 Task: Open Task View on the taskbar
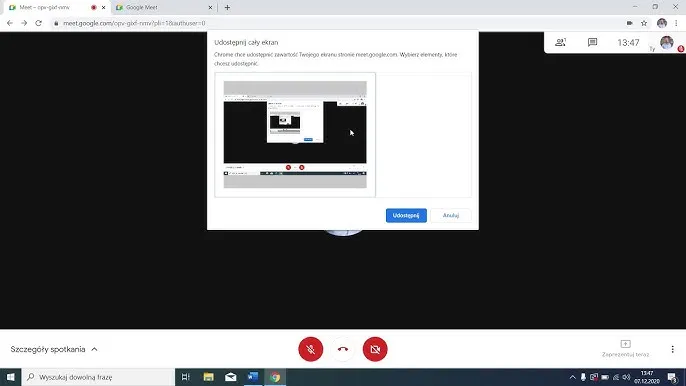(x=186, y=377)
